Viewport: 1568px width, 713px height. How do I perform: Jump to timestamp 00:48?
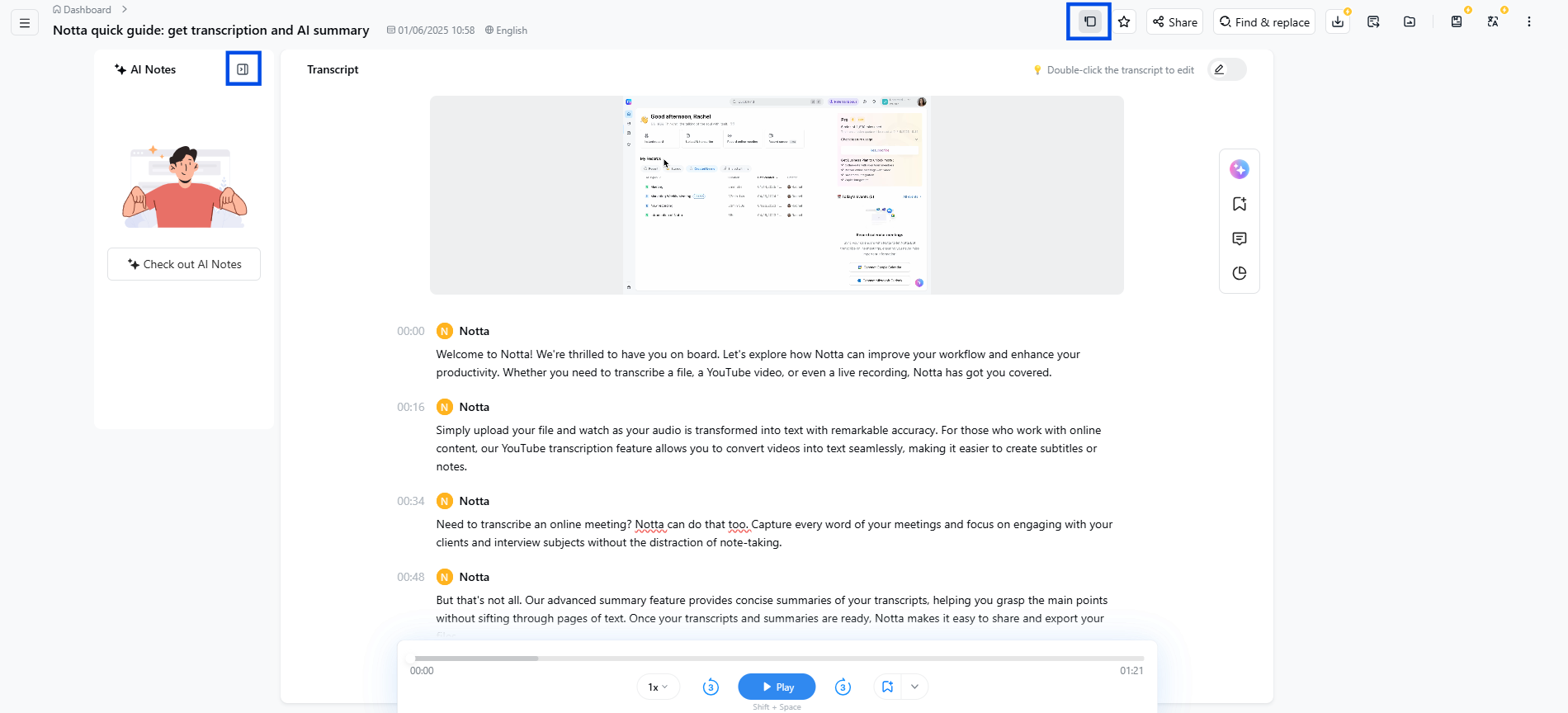coord(411,577)
